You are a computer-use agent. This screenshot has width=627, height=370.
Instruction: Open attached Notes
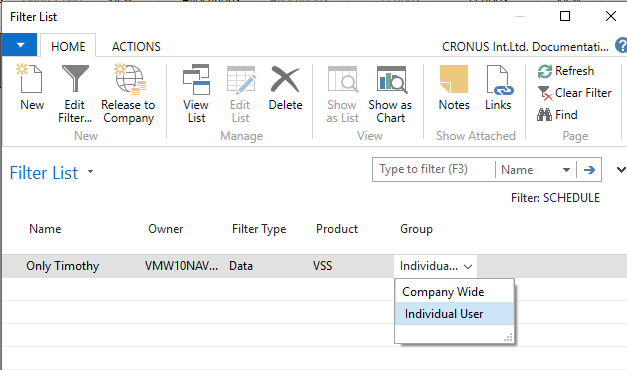pos(454,87)
